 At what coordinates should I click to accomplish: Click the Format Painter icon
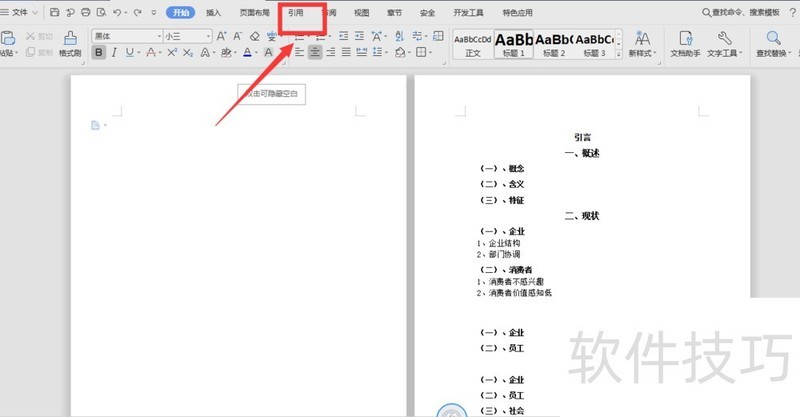coord(68,44)
